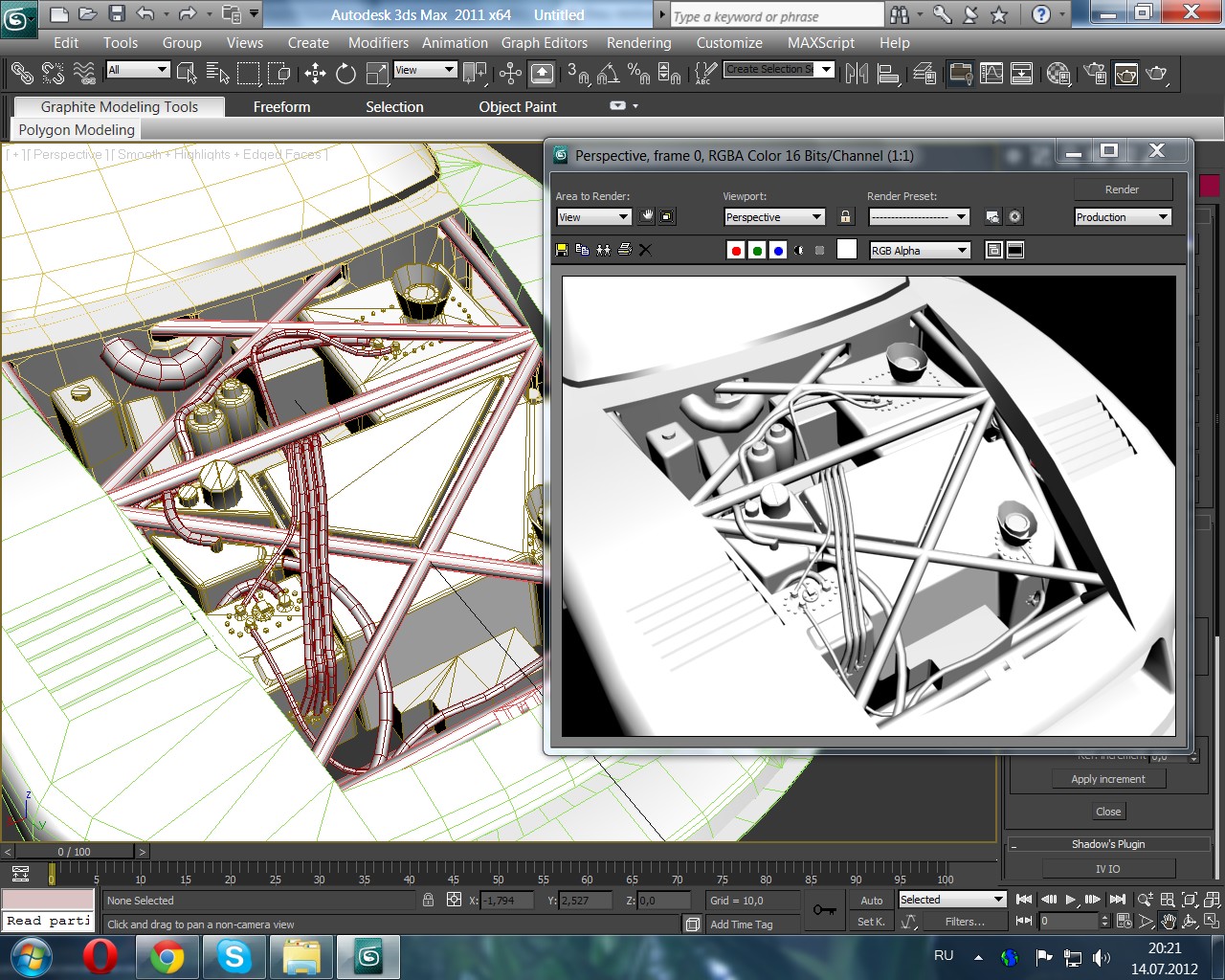
Task: Toggle Percent Snap
Action: click(638, 73)
